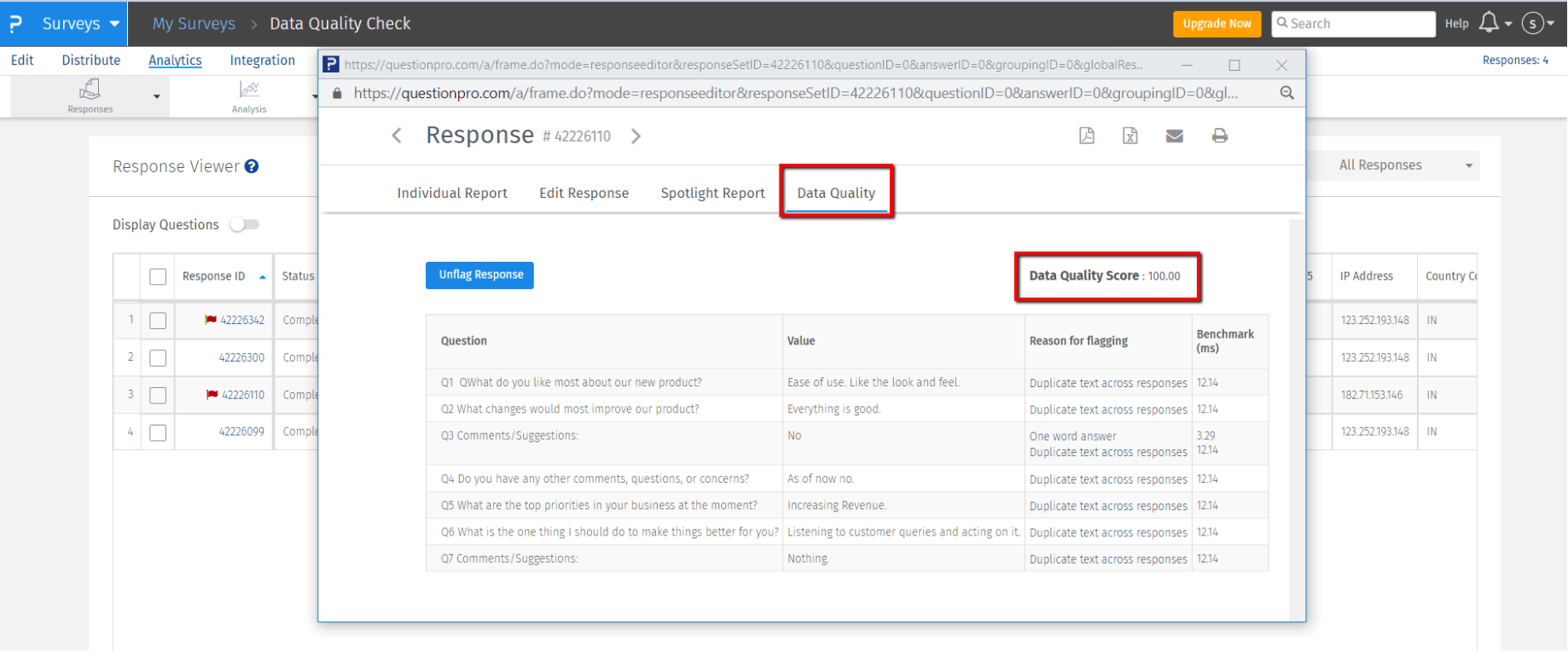Check the box for response 42226342

coord(158,321)
